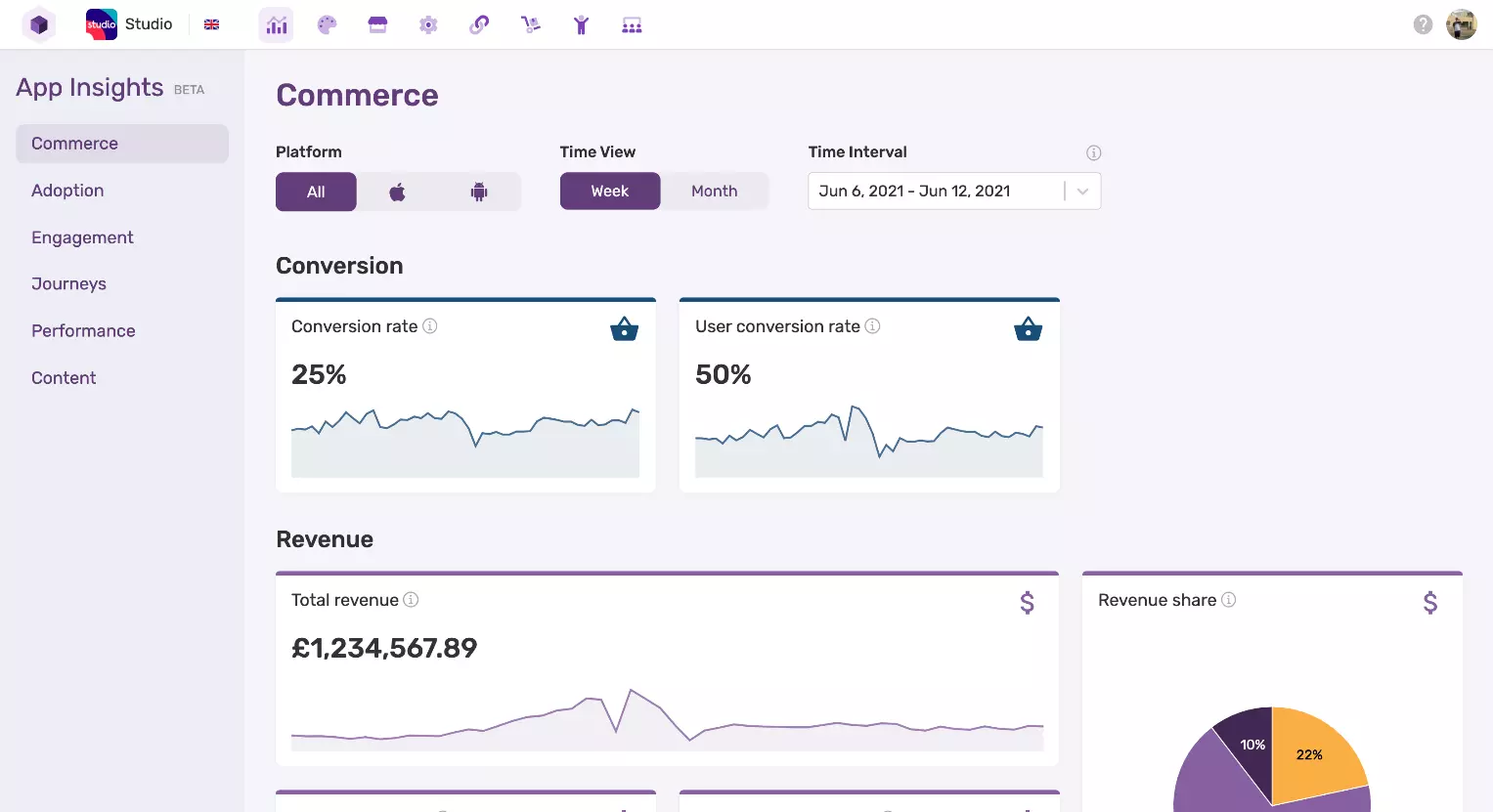The width and height of the screenshot is (1493, 812).
Task: Open the Journeys sidebar item
Action: point(68,283)
